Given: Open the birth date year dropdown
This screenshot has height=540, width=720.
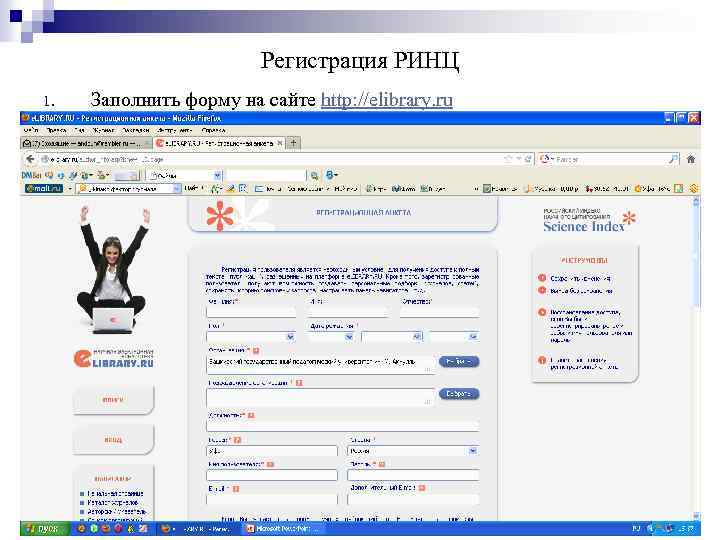Looking at the screenshot, I should pos(473,337).
